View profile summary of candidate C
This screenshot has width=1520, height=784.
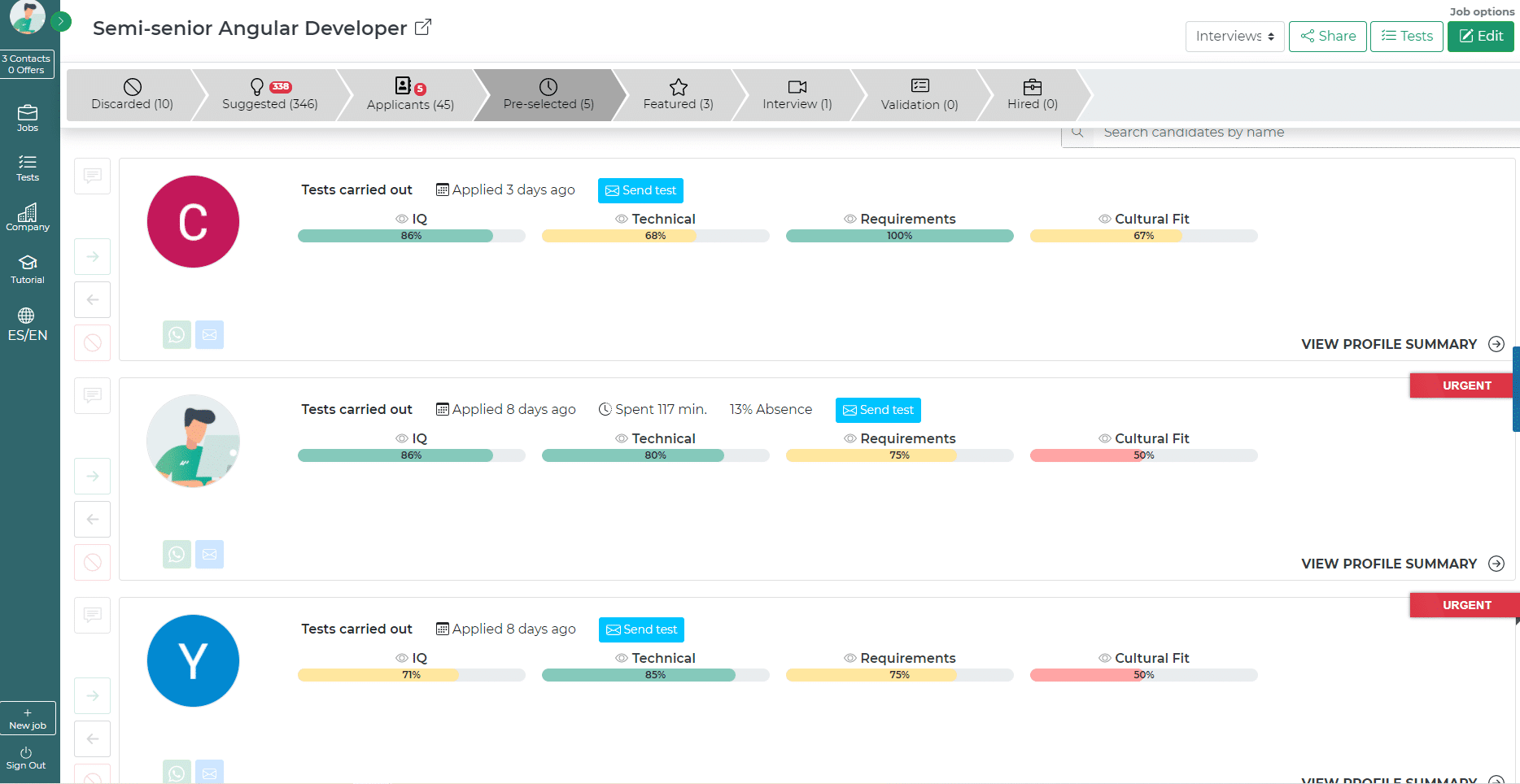(x=1403, y=344)
